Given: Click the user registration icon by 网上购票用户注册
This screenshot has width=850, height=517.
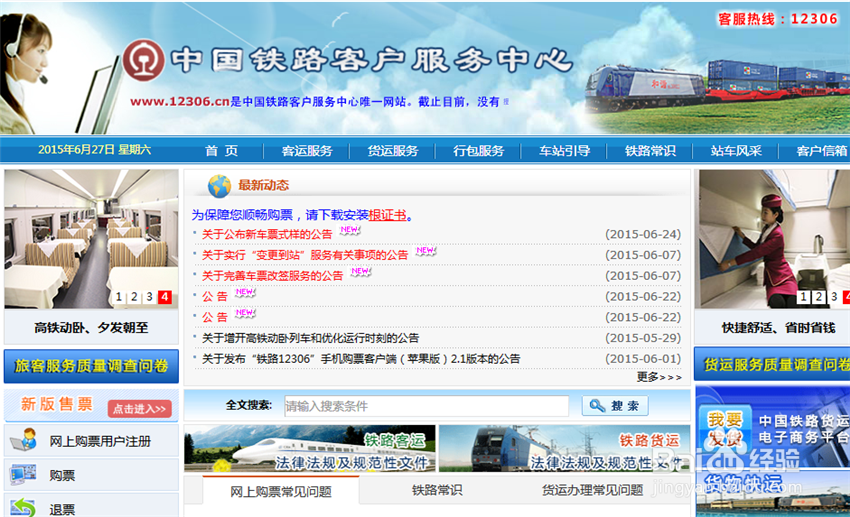Looking at the screenshot, I should coord(23,440).
